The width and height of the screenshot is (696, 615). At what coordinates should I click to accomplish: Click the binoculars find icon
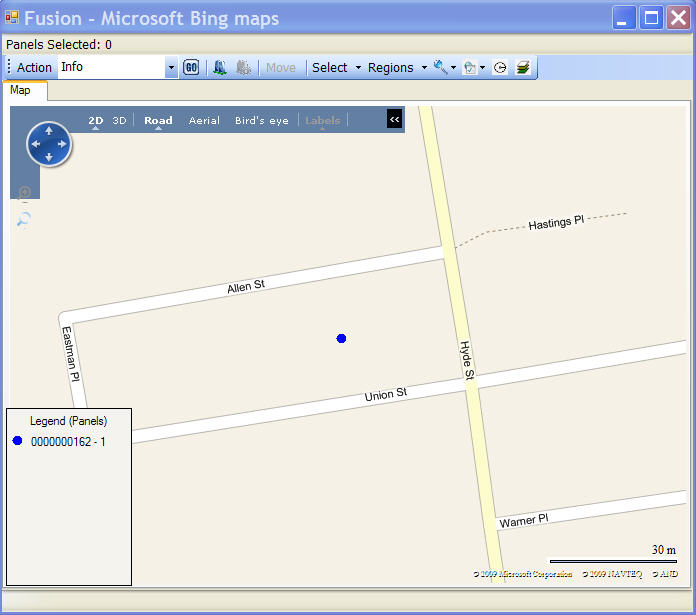click(220, 67)
